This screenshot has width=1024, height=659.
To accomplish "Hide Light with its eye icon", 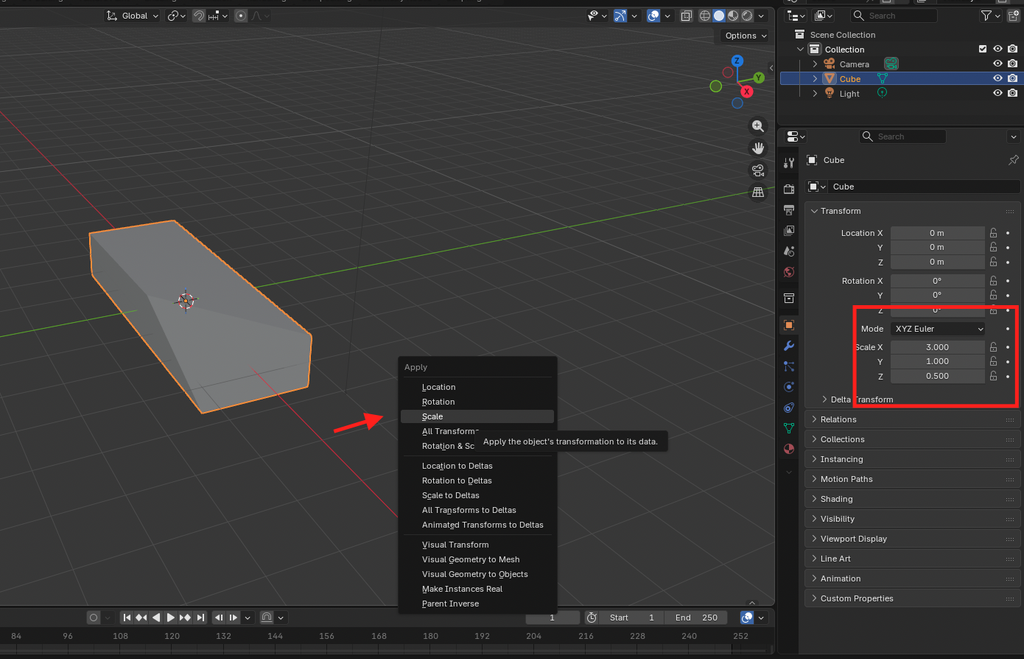I will click(x=997, y=93).
